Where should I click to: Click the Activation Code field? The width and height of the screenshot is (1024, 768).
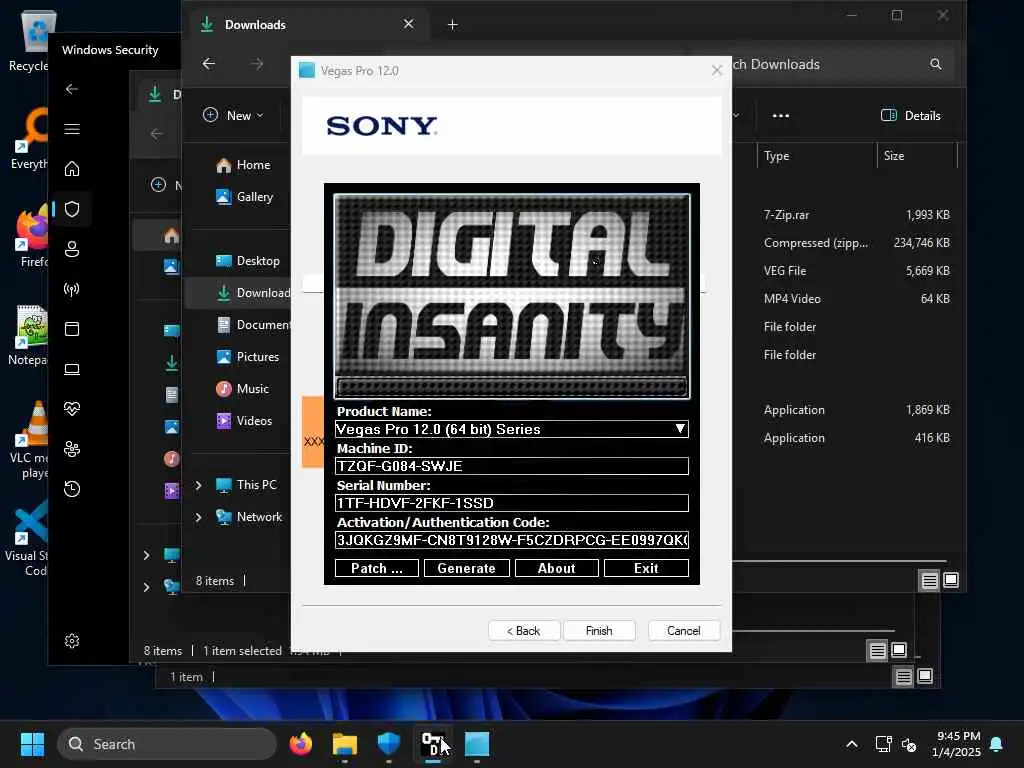[511, 540]
